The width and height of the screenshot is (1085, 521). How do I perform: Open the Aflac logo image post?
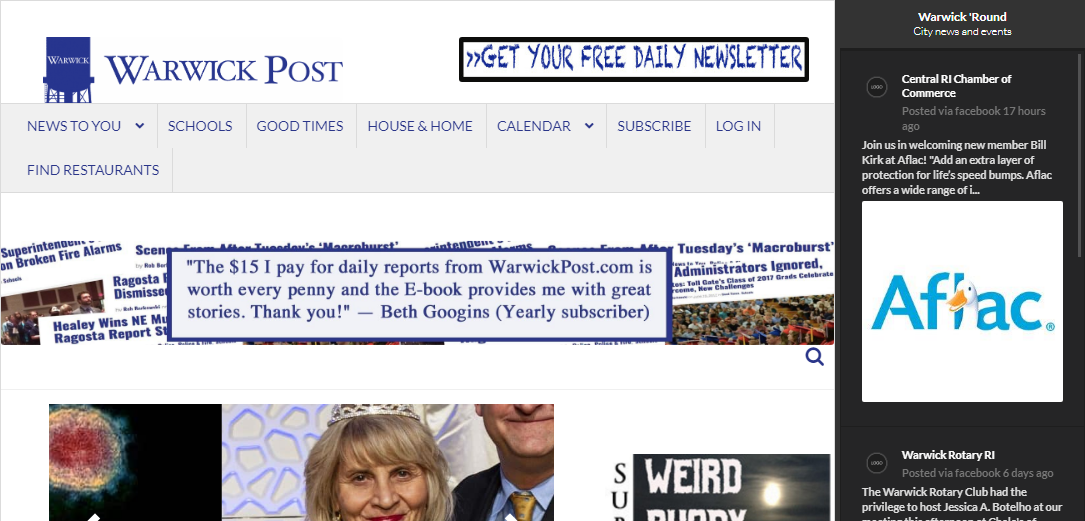pos(962,302)
